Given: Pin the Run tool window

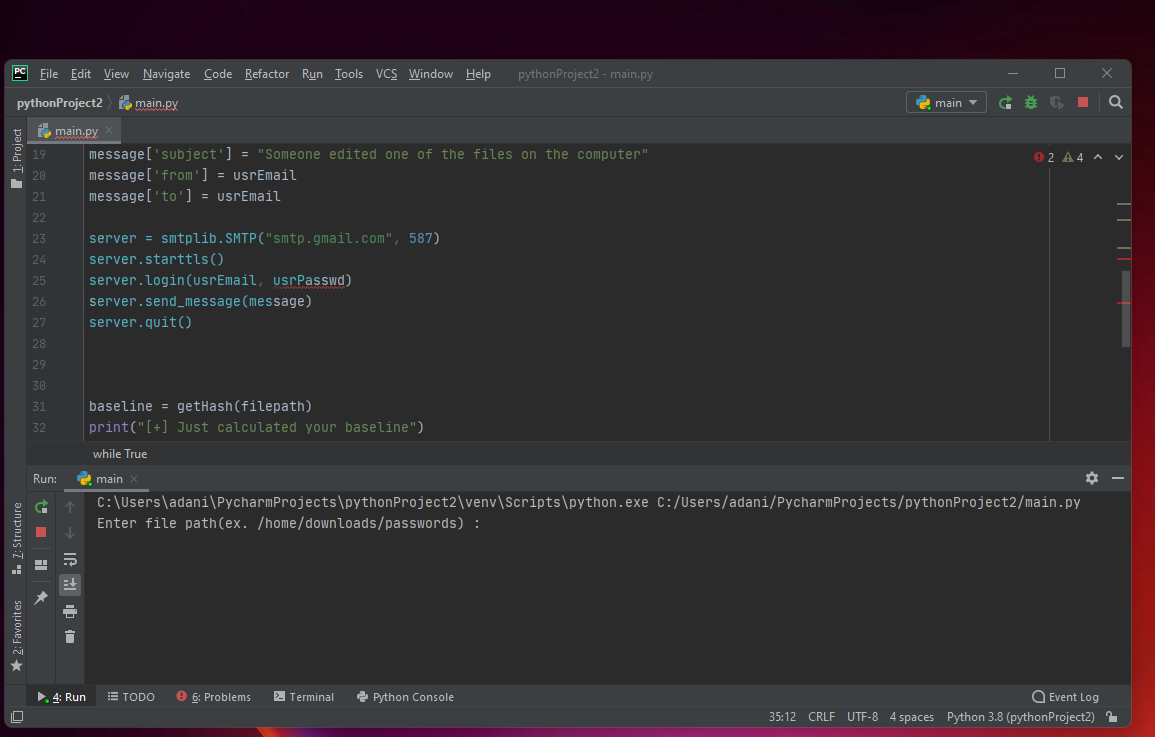Looking at the screenshot, I should coord(41,597).
